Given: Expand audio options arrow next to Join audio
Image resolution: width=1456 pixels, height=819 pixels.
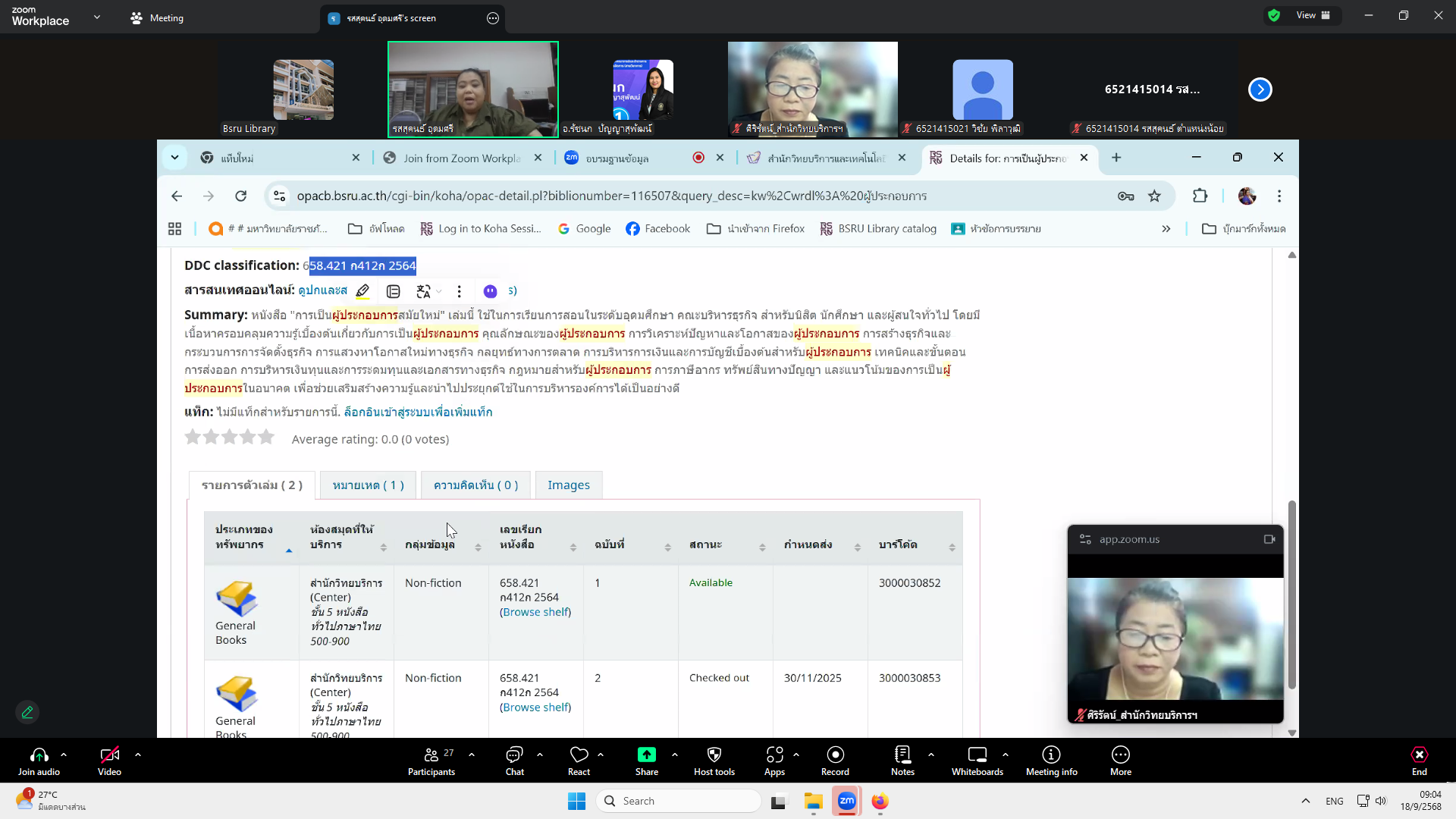Looking at the screenshot, I should click(x=64, y=755).
